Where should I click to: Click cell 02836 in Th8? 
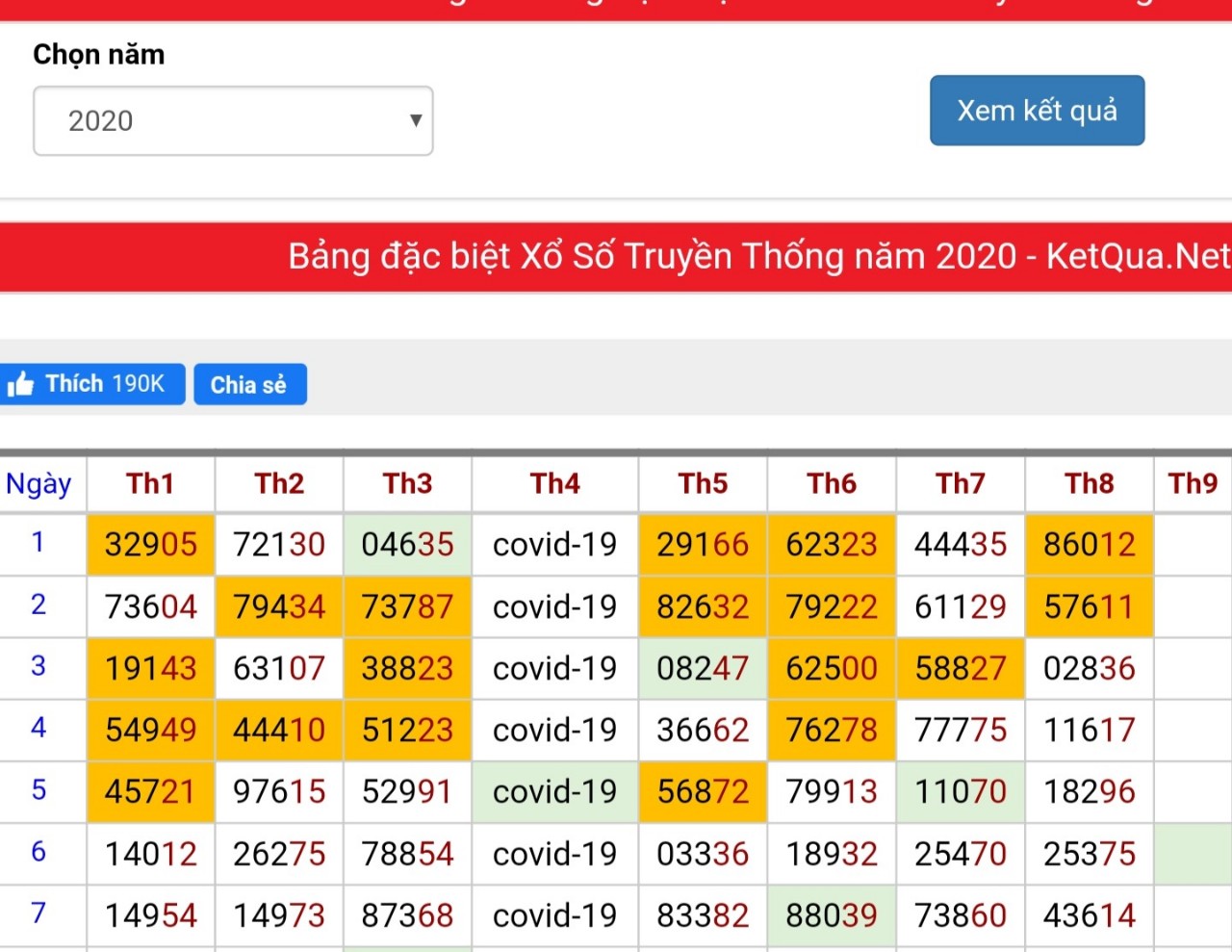tap(1090, 668)
